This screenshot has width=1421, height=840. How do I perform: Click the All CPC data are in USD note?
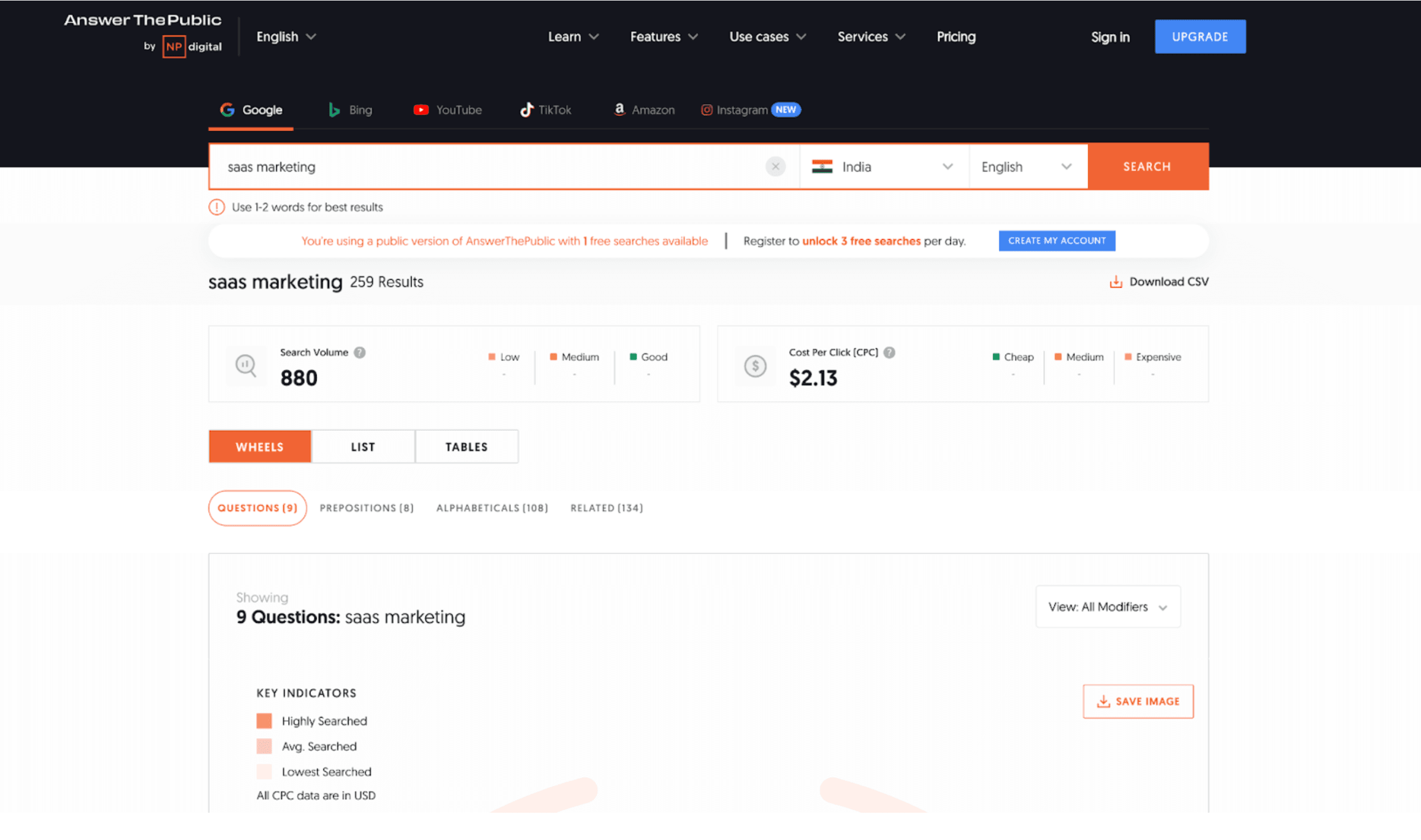pyautogui.click(x=316, y=796)
